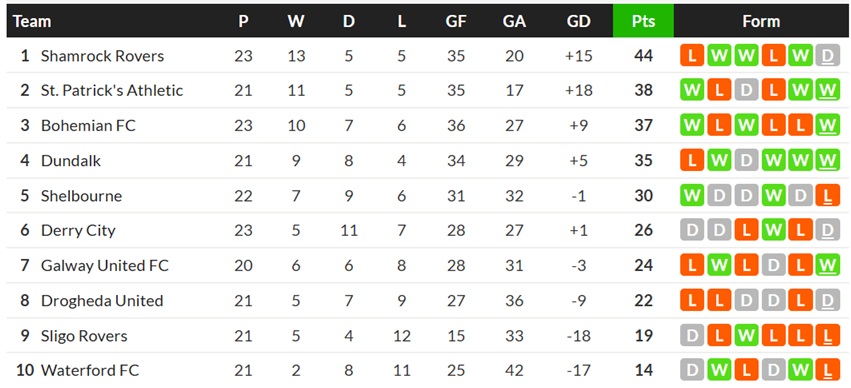Viewport: 851px width, 388px height.
Task: Open the Shamrock Rovers team link
Action: click(x=103, y=55)
